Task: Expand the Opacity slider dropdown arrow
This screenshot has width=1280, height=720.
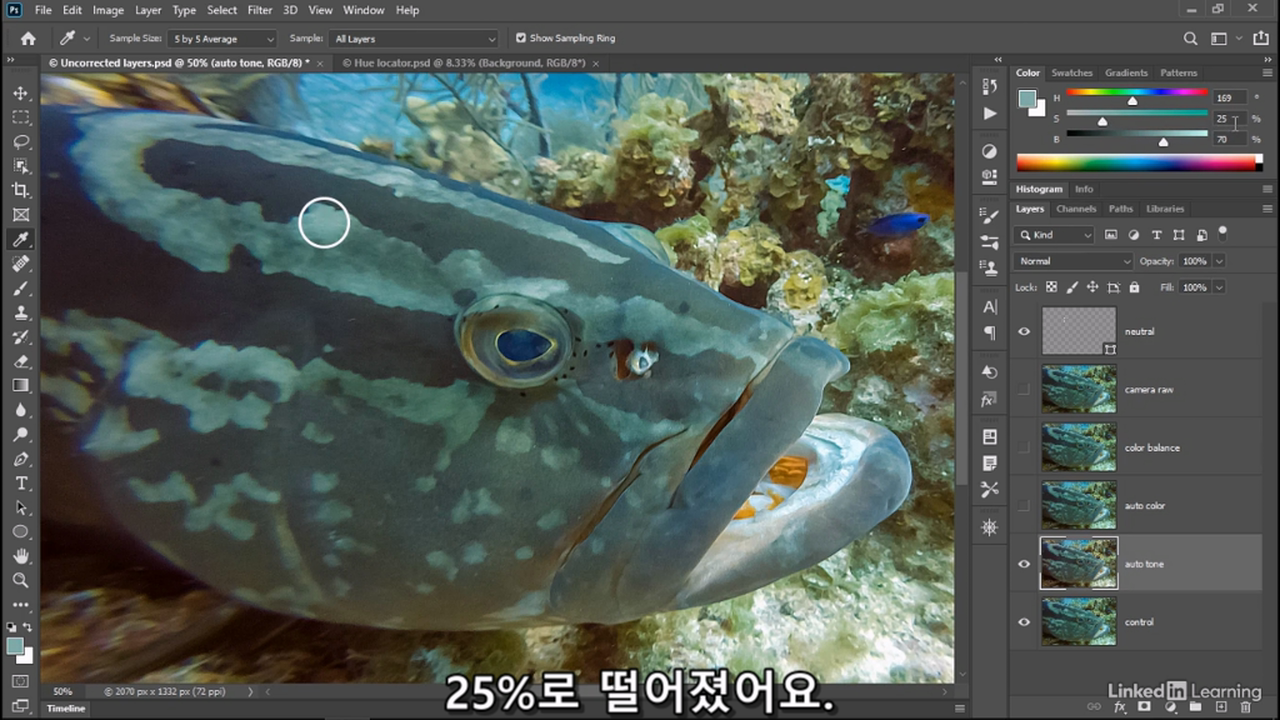Action: click(x=1219, y=261)
